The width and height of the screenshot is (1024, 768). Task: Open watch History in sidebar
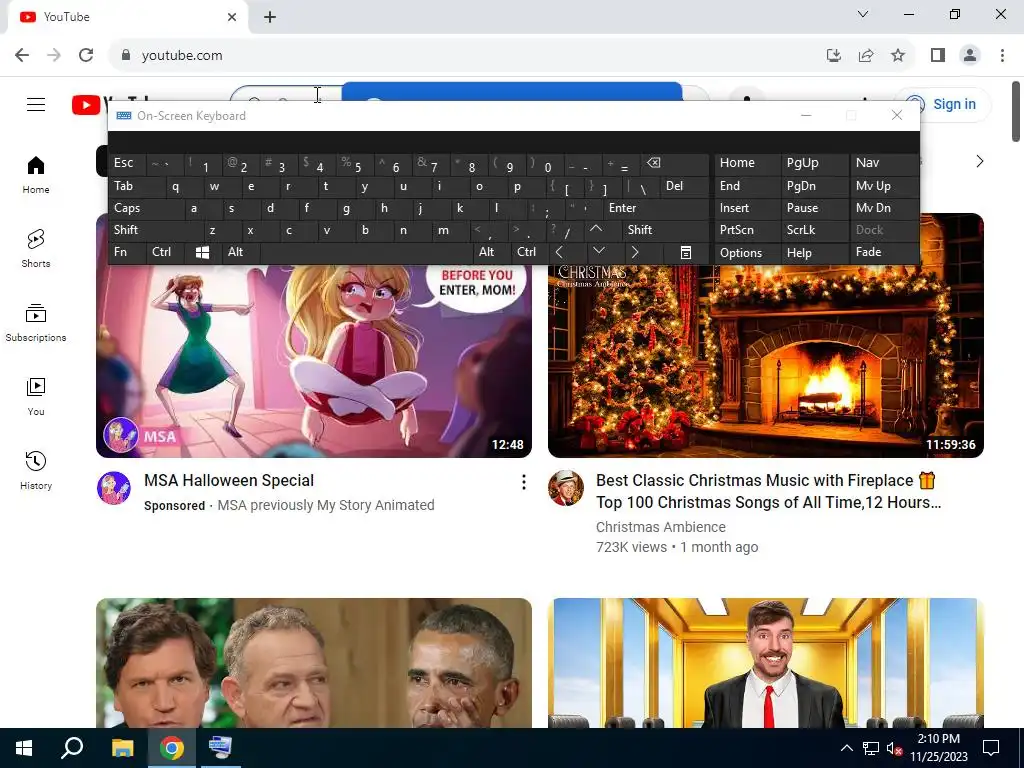pos(36,470)
